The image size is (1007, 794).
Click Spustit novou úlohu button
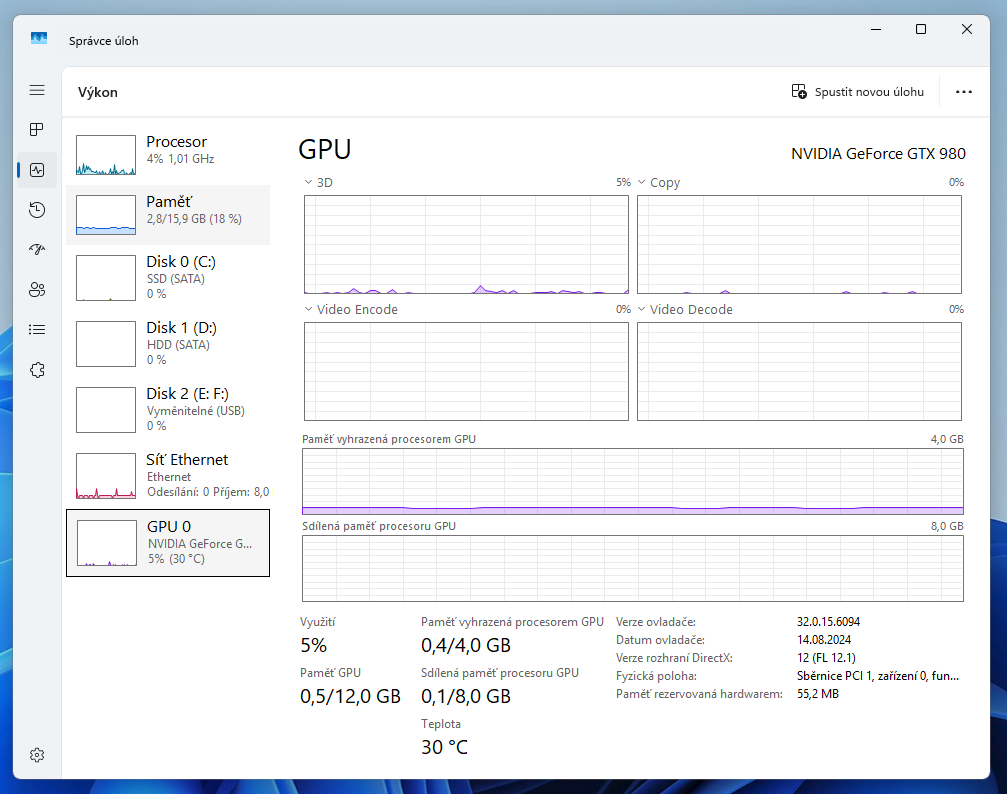click(857, 91)
